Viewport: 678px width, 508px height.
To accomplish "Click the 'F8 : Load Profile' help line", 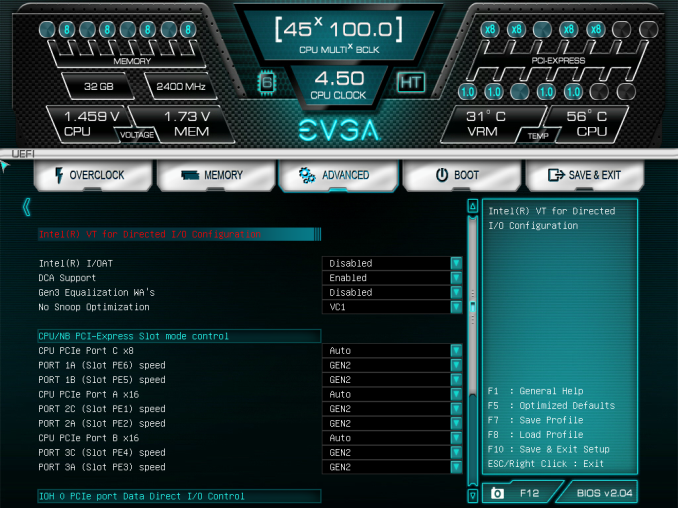I will pos(536,435).
